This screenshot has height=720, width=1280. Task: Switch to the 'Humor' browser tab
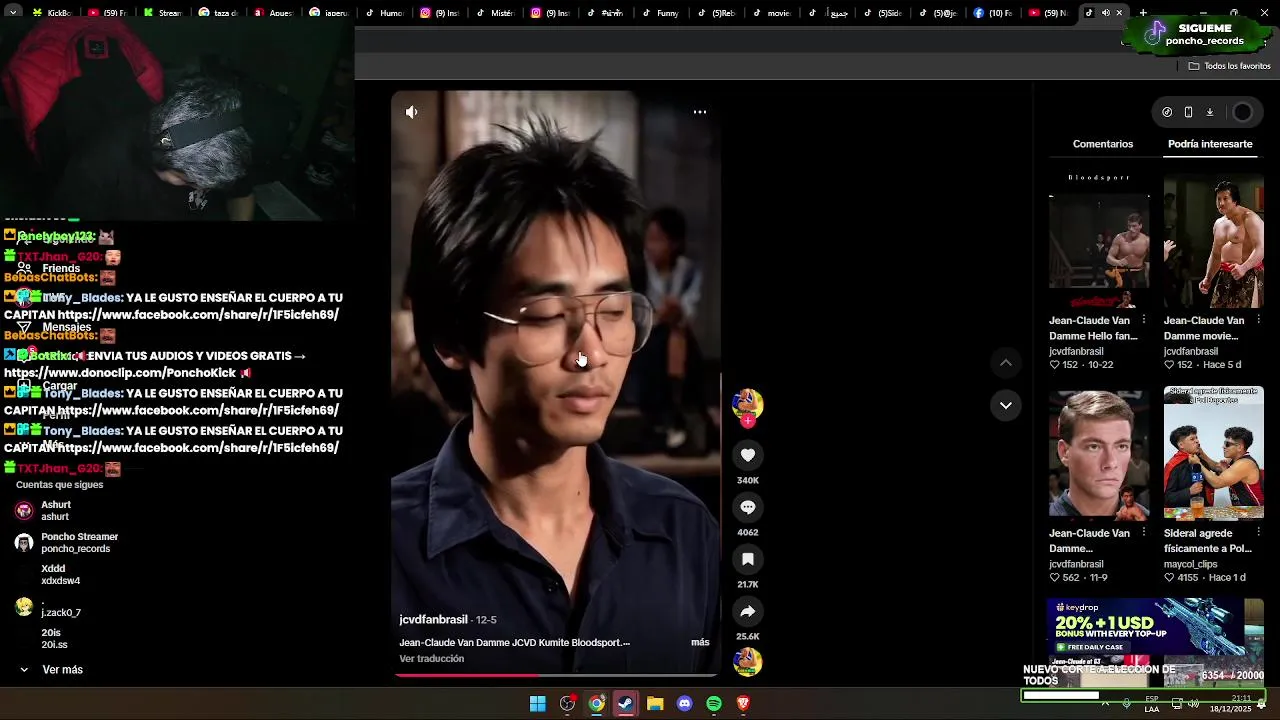coord(385,13)
